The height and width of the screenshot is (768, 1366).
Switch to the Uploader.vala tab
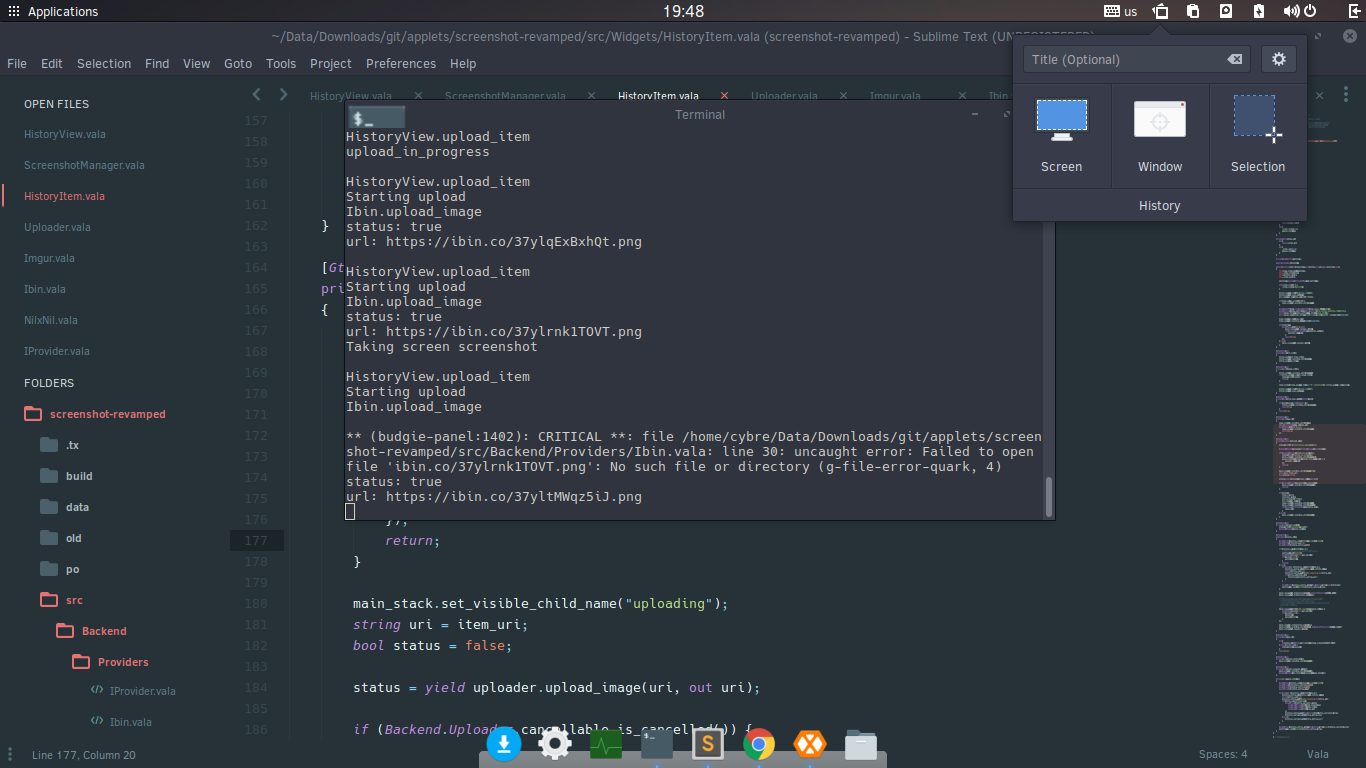coord(785,96)
